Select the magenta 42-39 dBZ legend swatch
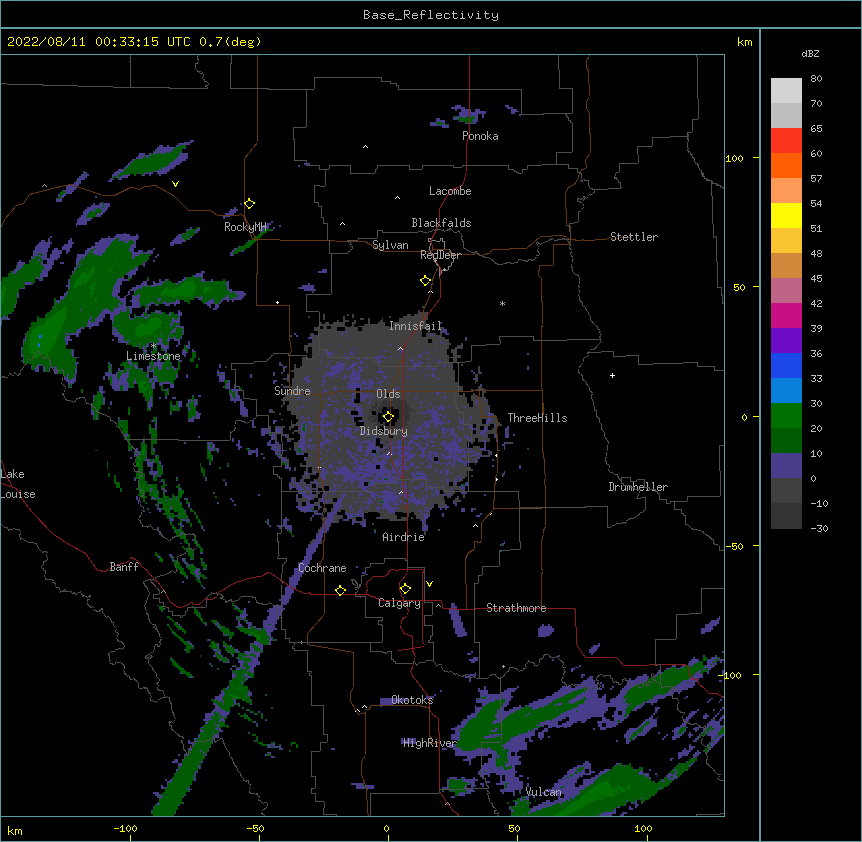This screenshot has width=862, height=842. tap(786, 315)
